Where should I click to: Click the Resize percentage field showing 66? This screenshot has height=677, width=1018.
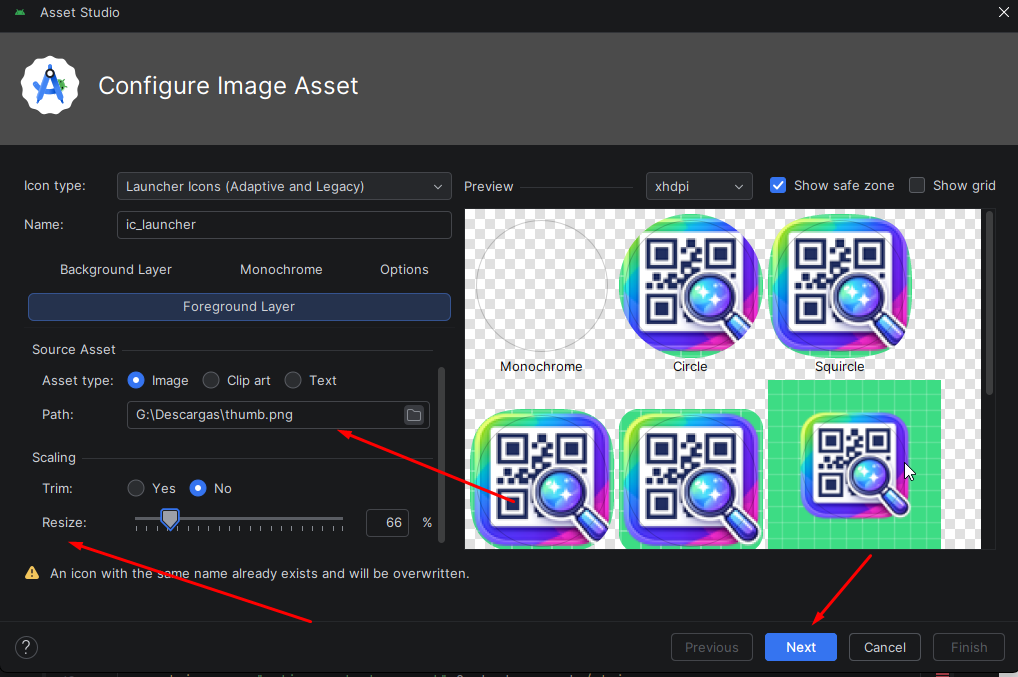click(388, 523)
